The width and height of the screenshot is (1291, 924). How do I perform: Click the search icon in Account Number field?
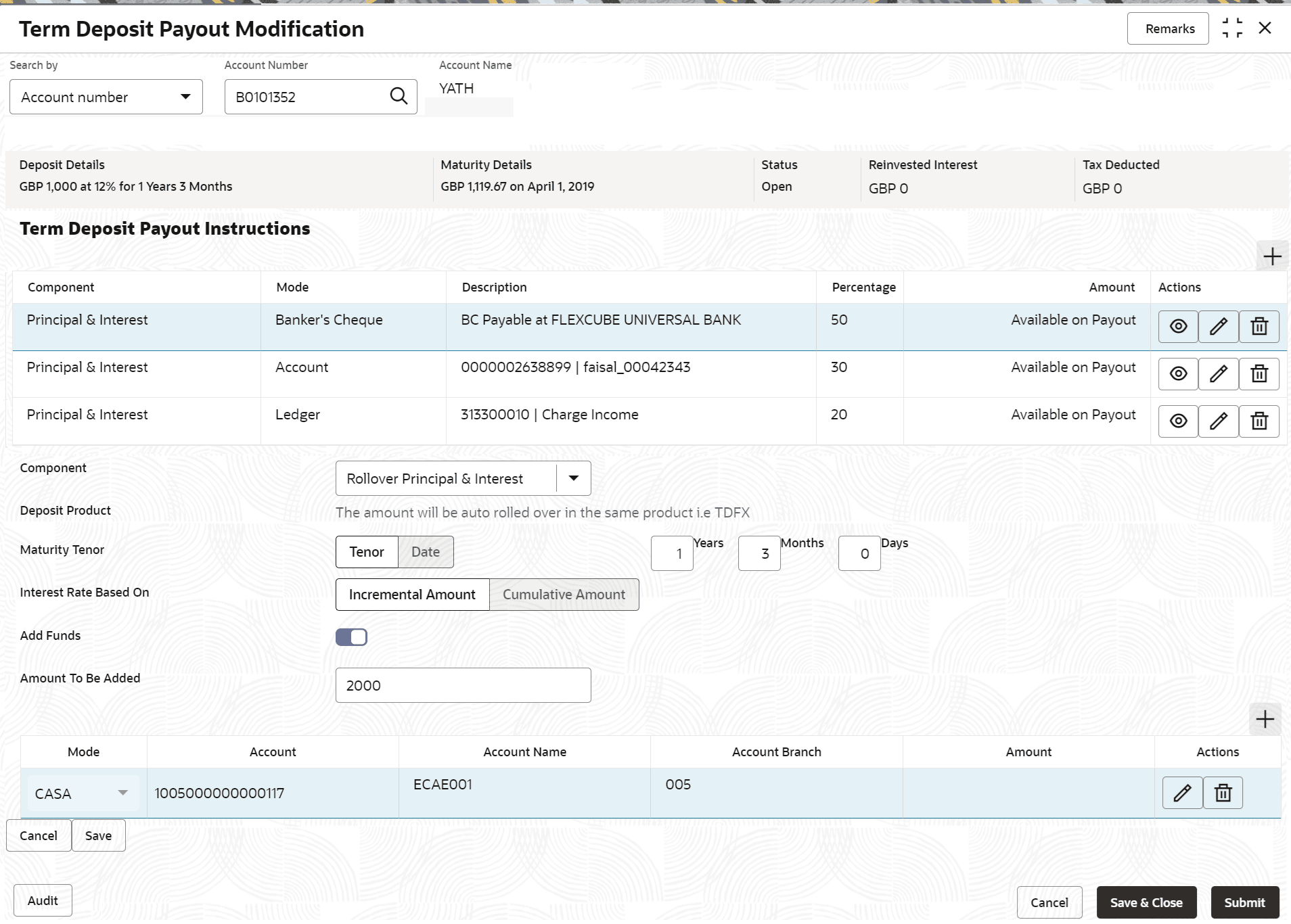click(399, 97)
